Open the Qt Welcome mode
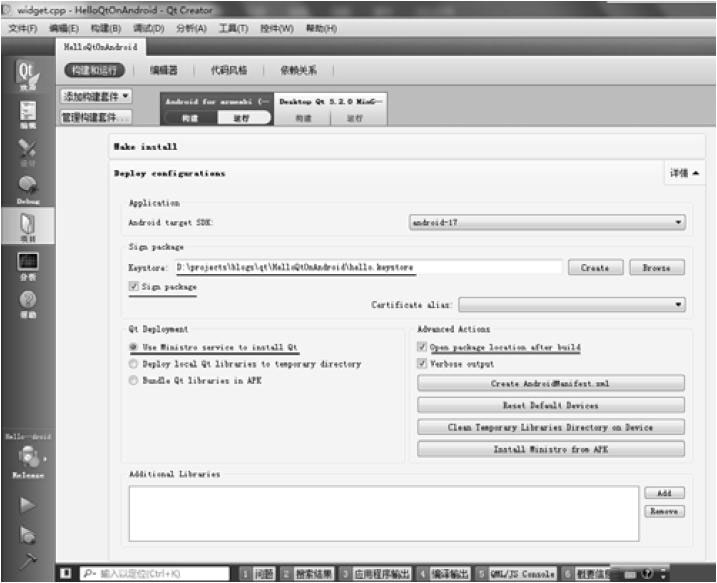The height and width of the screenshot is (583, 717). click(x=27, y=75)
